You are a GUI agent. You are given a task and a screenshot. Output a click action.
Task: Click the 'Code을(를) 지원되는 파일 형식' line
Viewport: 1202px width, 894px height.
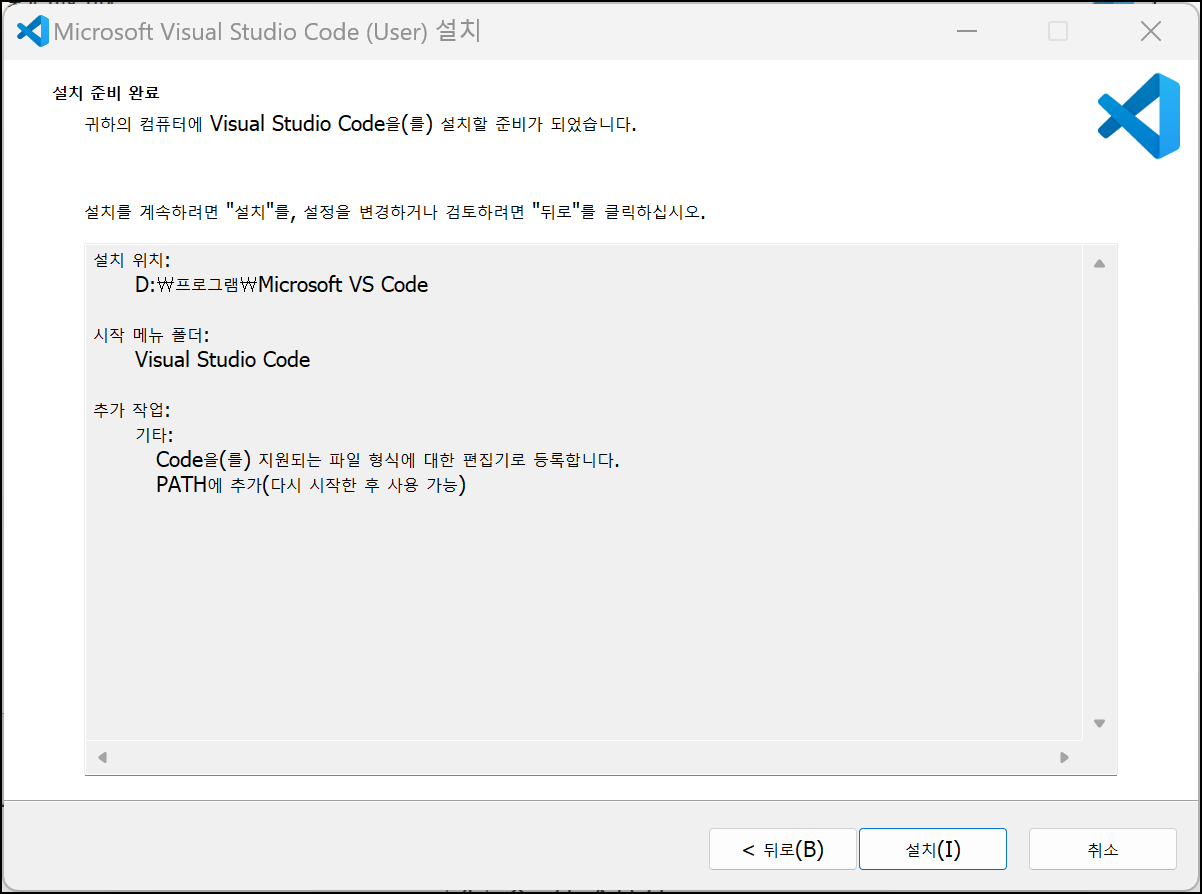(387, 460)
